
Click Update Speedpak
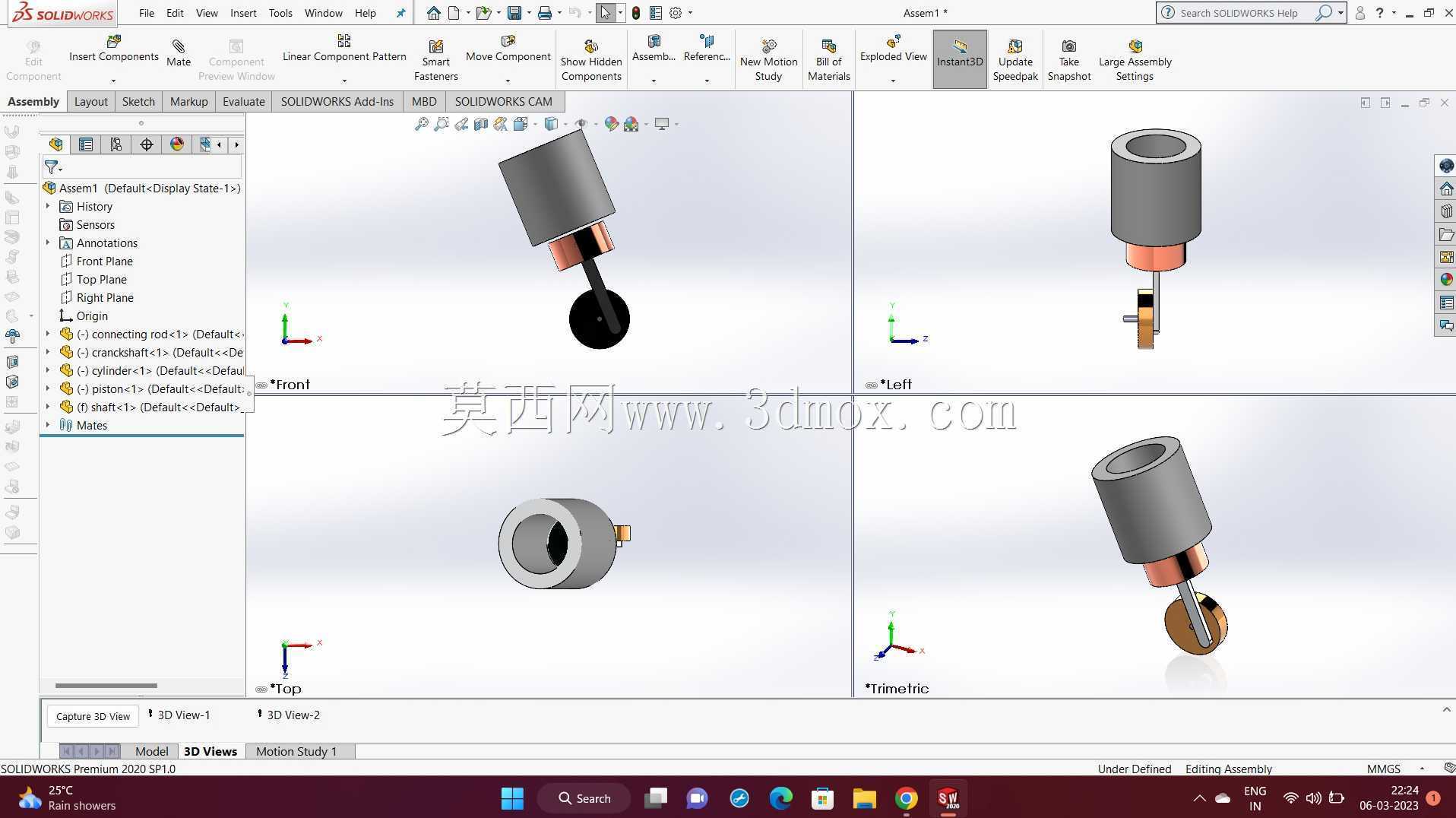1015,59
